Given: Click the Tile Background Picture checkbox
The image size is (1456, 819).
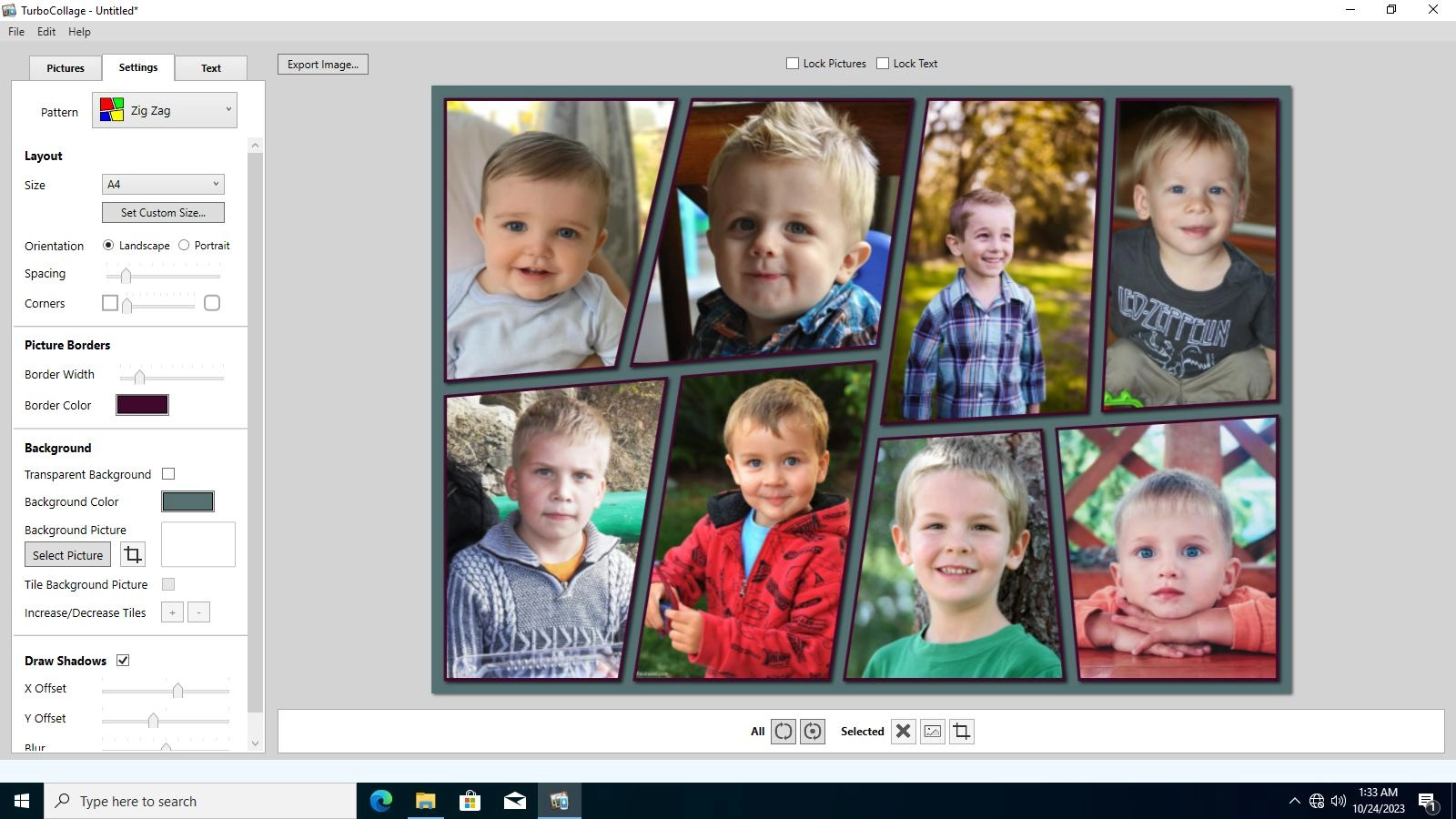Looking at the screenshot, I should tap(168, 584).
